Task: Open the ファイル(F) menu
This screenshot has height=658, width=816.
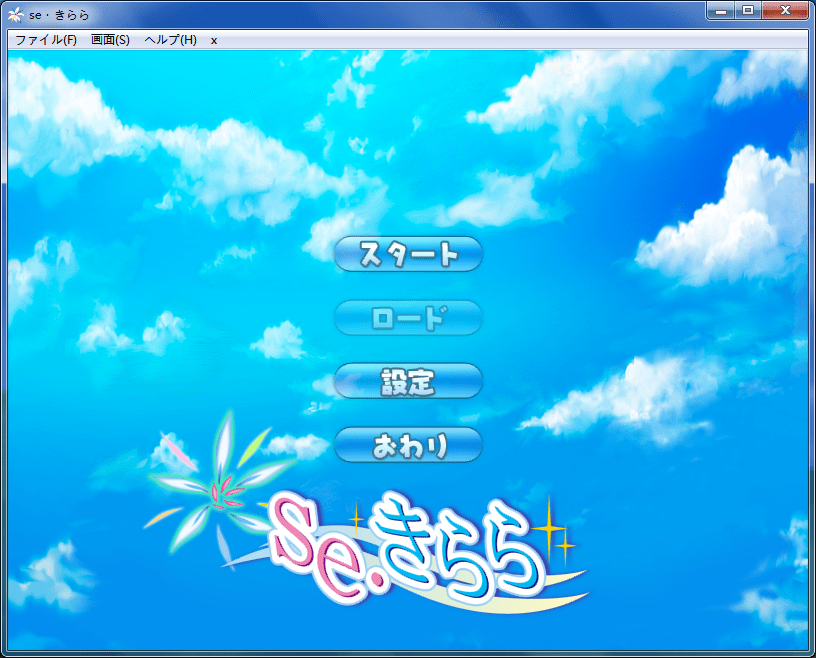Action: (45, 40)
